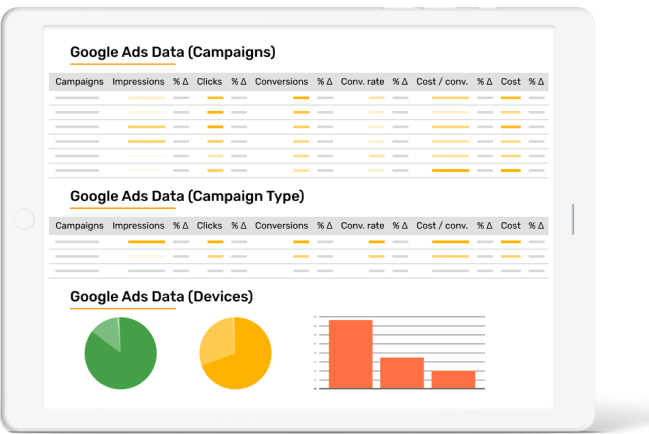Click Conv. rate header in Campaigns table
649x434 pixels.
pos(362,82)
